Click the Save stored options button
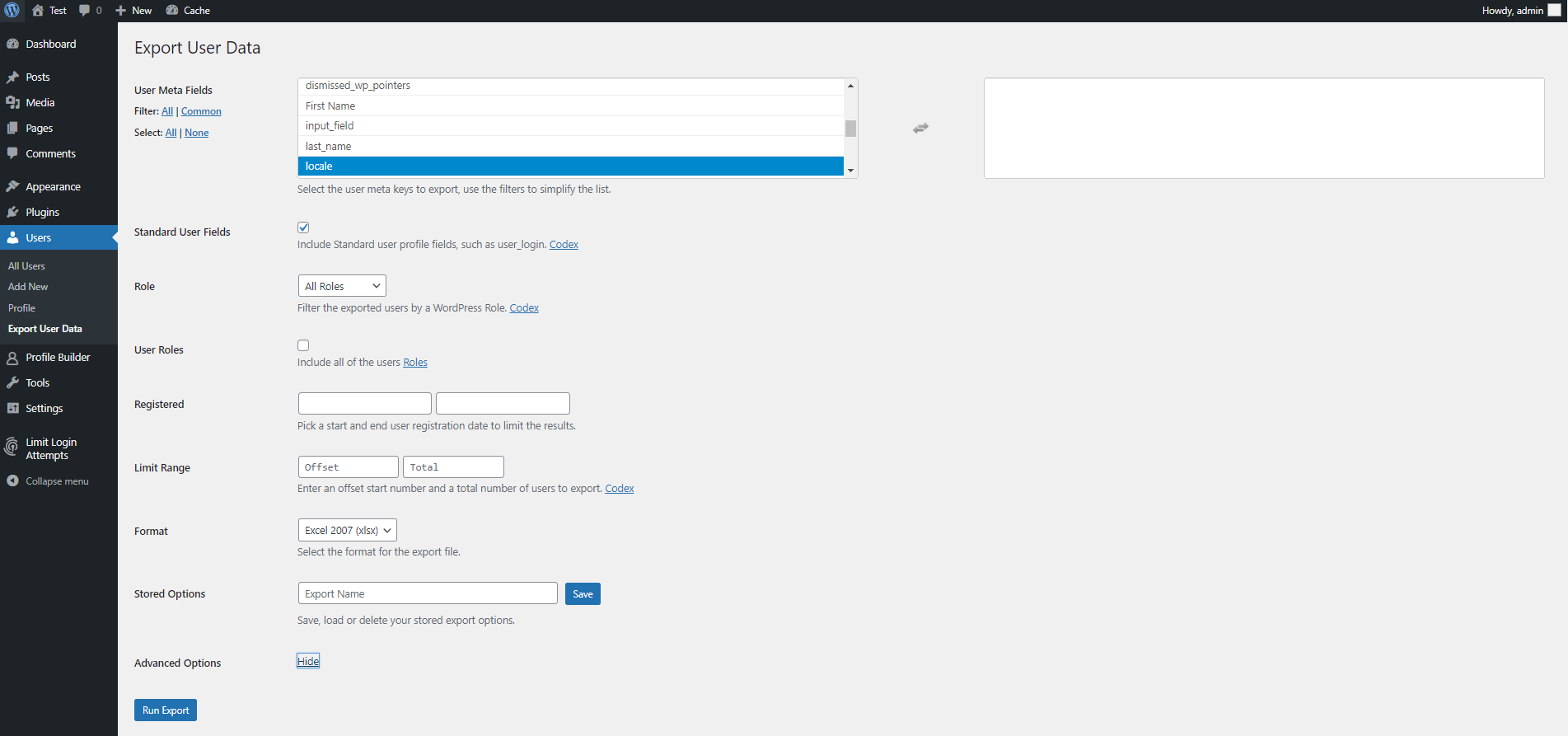The image size is (1568, 736). pos(583,594)
